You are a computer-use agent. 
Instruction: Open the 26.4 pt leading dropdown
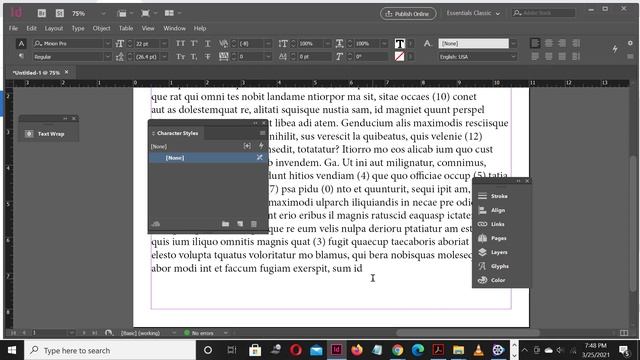pos(164,56)
